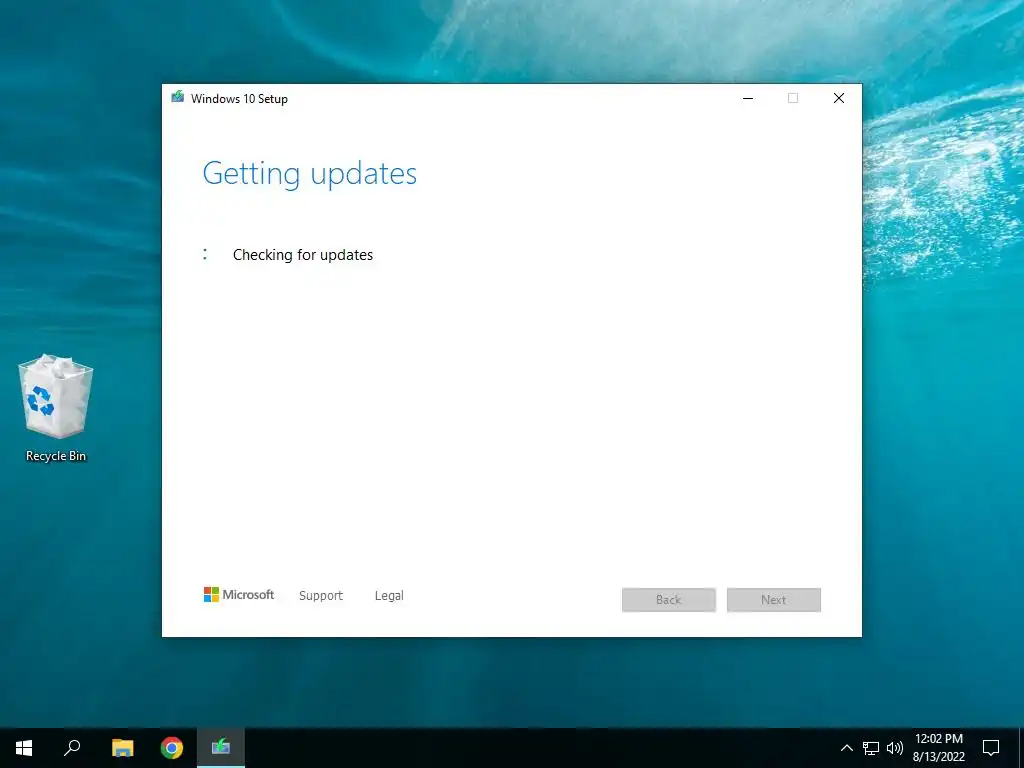1024x768 pixels.
Task: Open clock showing 12:02 PM
Action: [938, 748]
